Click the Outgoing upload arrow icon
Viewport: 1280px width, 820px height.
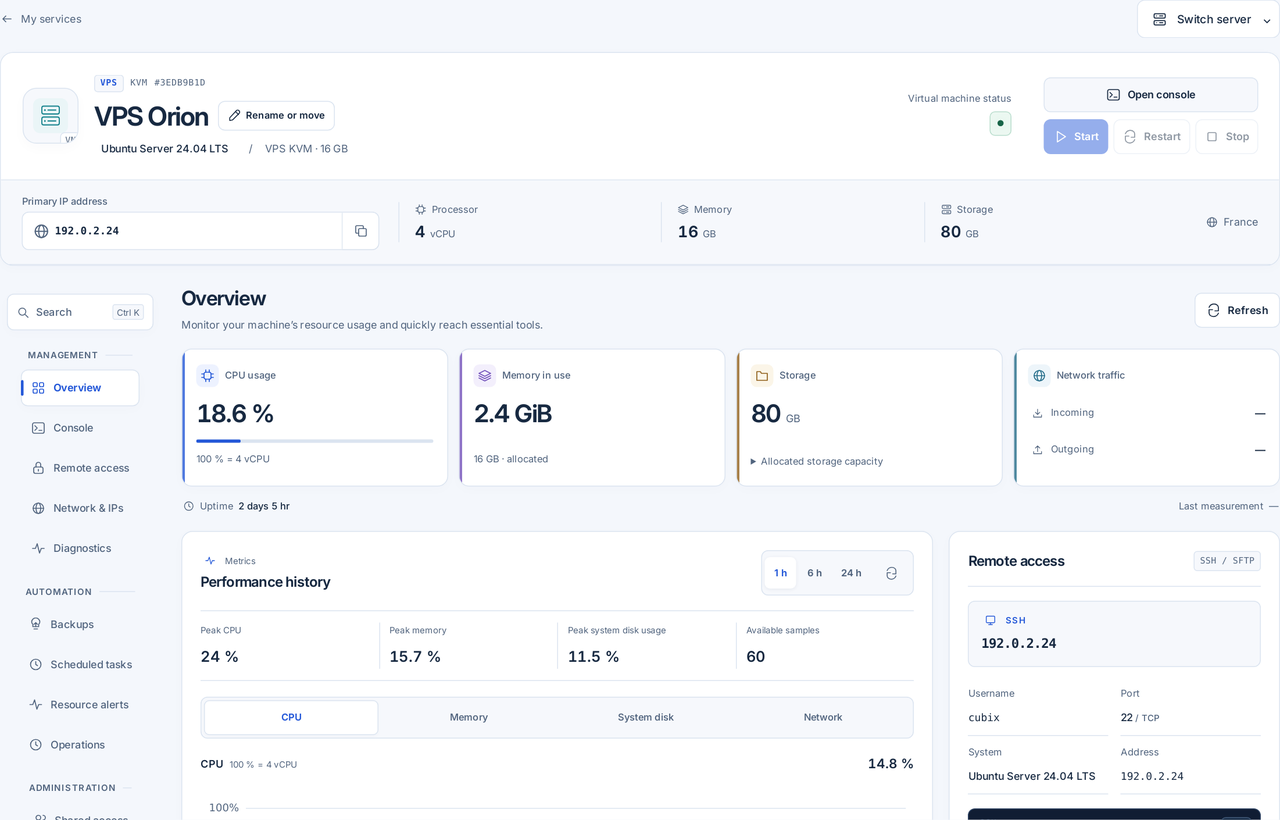tap(1038, 450)
